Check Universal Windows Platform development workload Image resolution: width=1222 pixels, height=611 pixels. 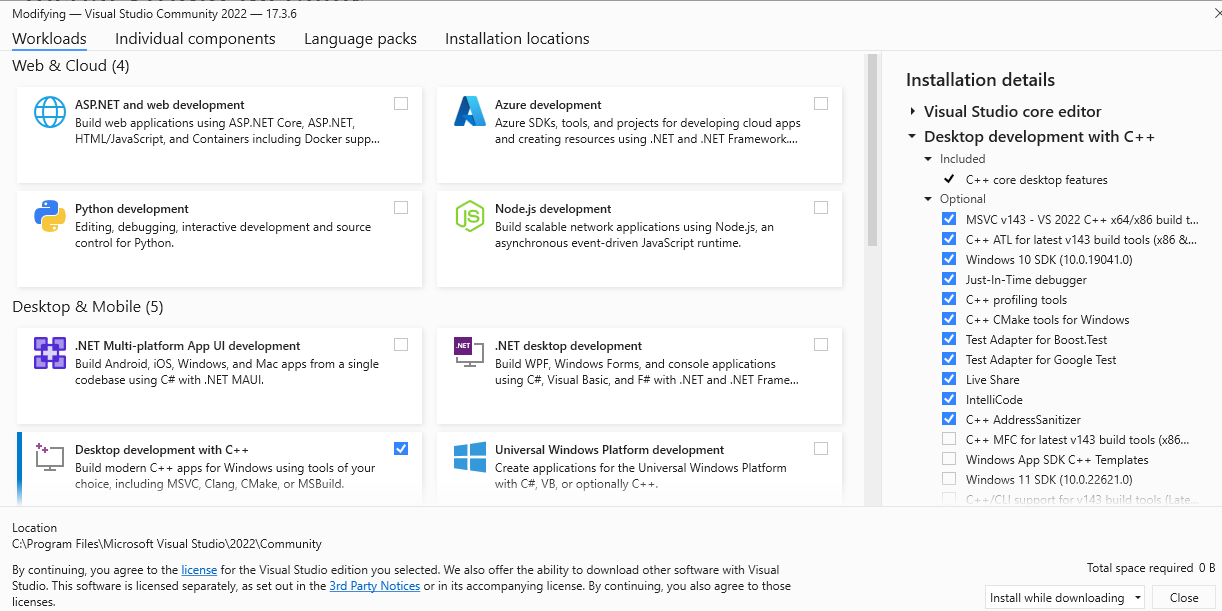coord(821,449)
